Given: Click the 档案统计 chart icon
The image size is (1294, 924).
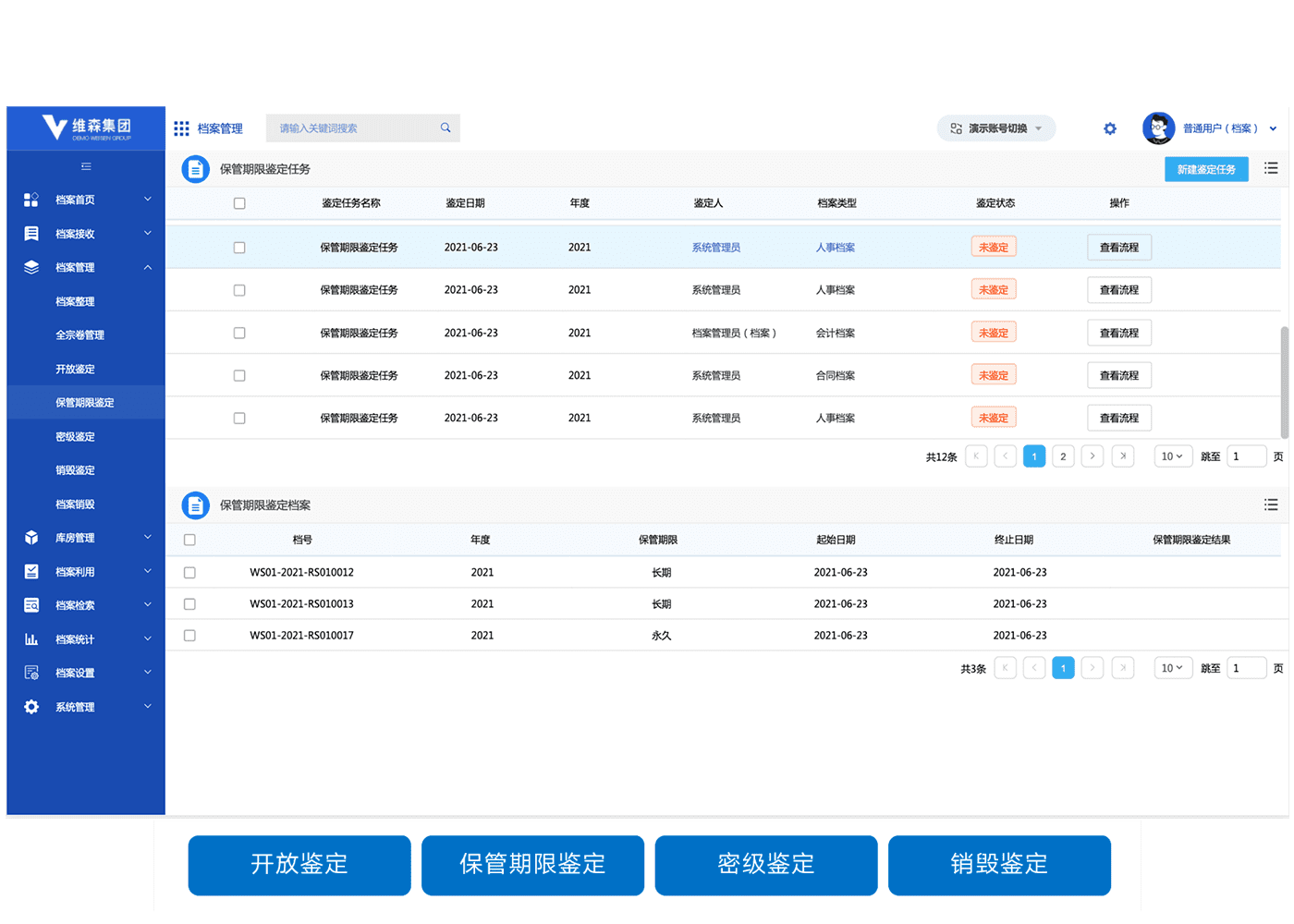Looking at the screenshot, I should [x=31, y=639].
